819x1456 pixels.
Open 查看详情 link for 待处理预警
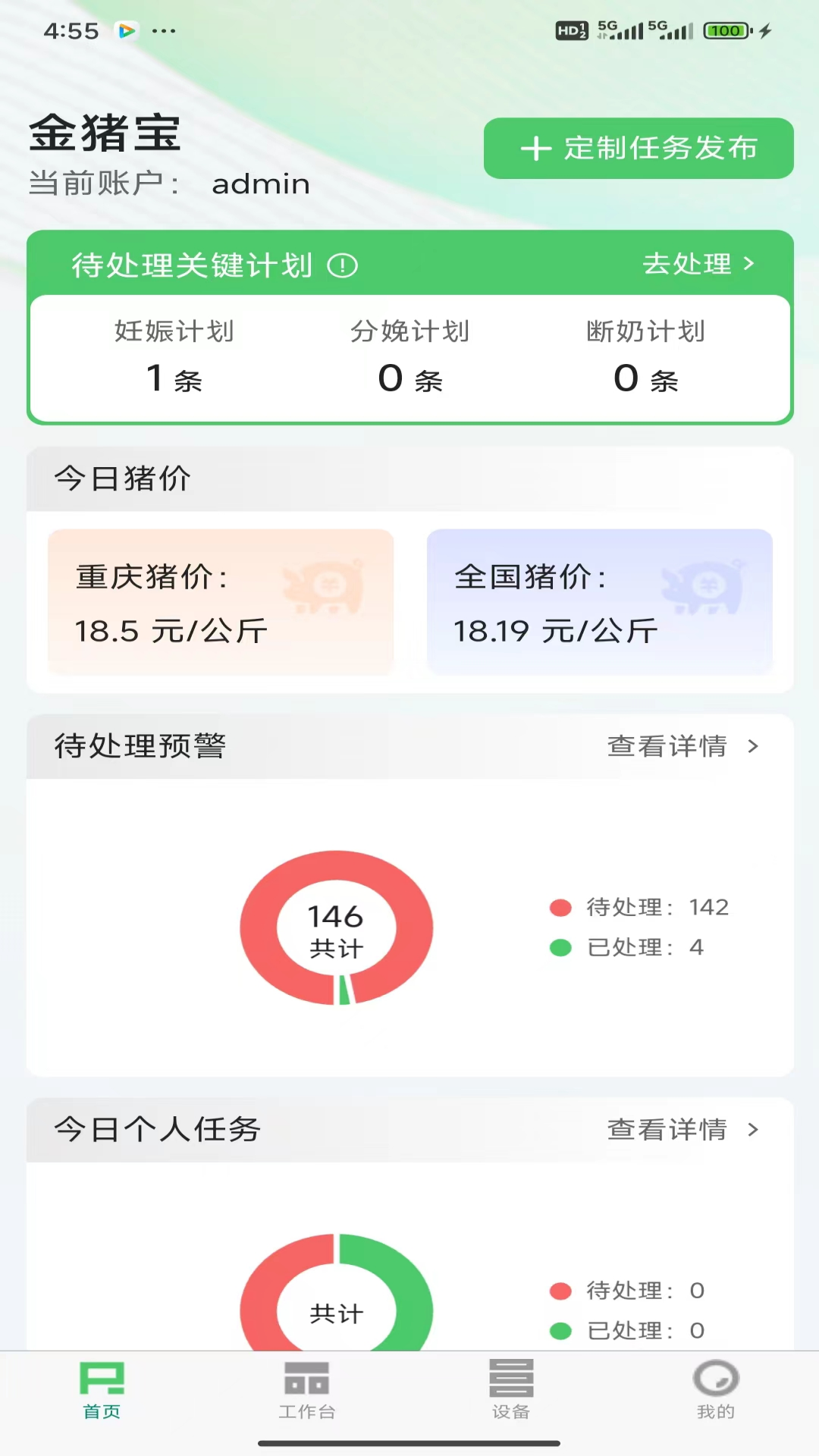667,746
